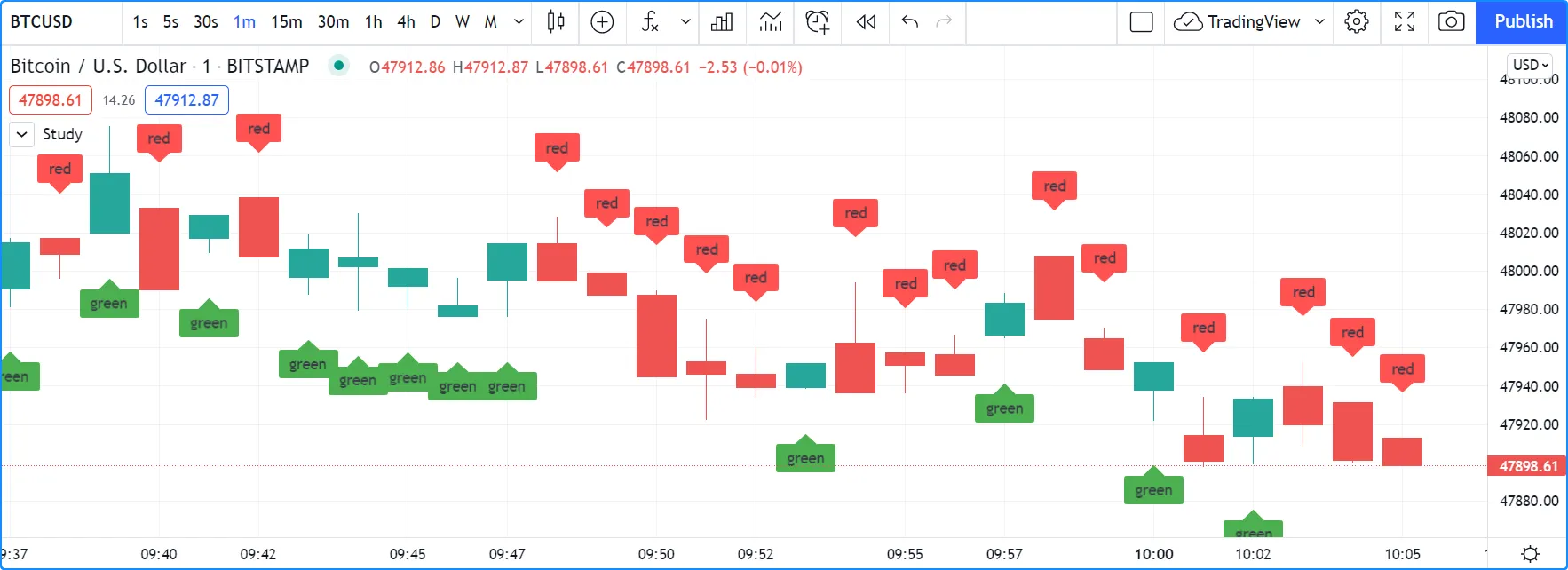
Task: Switch to the 15m timeframe
Action: [286, 21]
